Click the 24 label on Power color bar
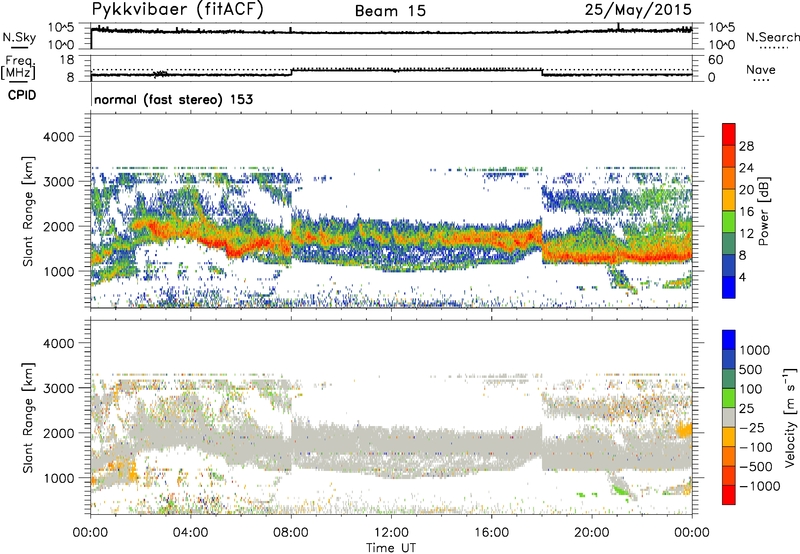Viewport: 800px width, 554px height. 746,168
